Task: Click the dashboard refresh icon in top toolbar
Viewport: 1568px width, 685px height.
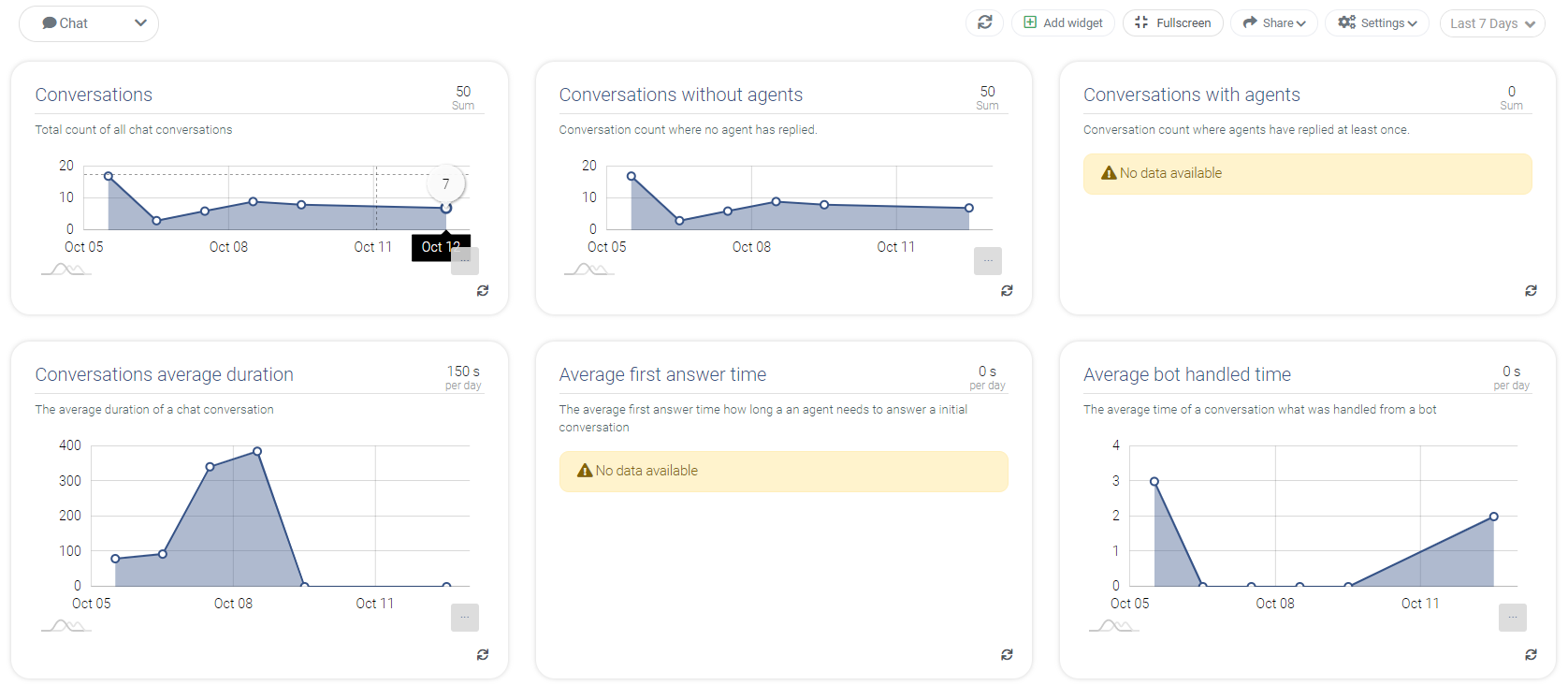Action: click(984, 22)
